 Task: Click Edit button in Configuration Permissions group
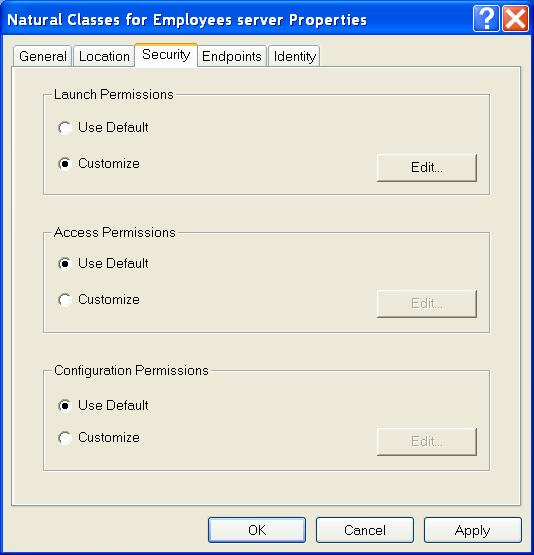[x=427, y=442]
